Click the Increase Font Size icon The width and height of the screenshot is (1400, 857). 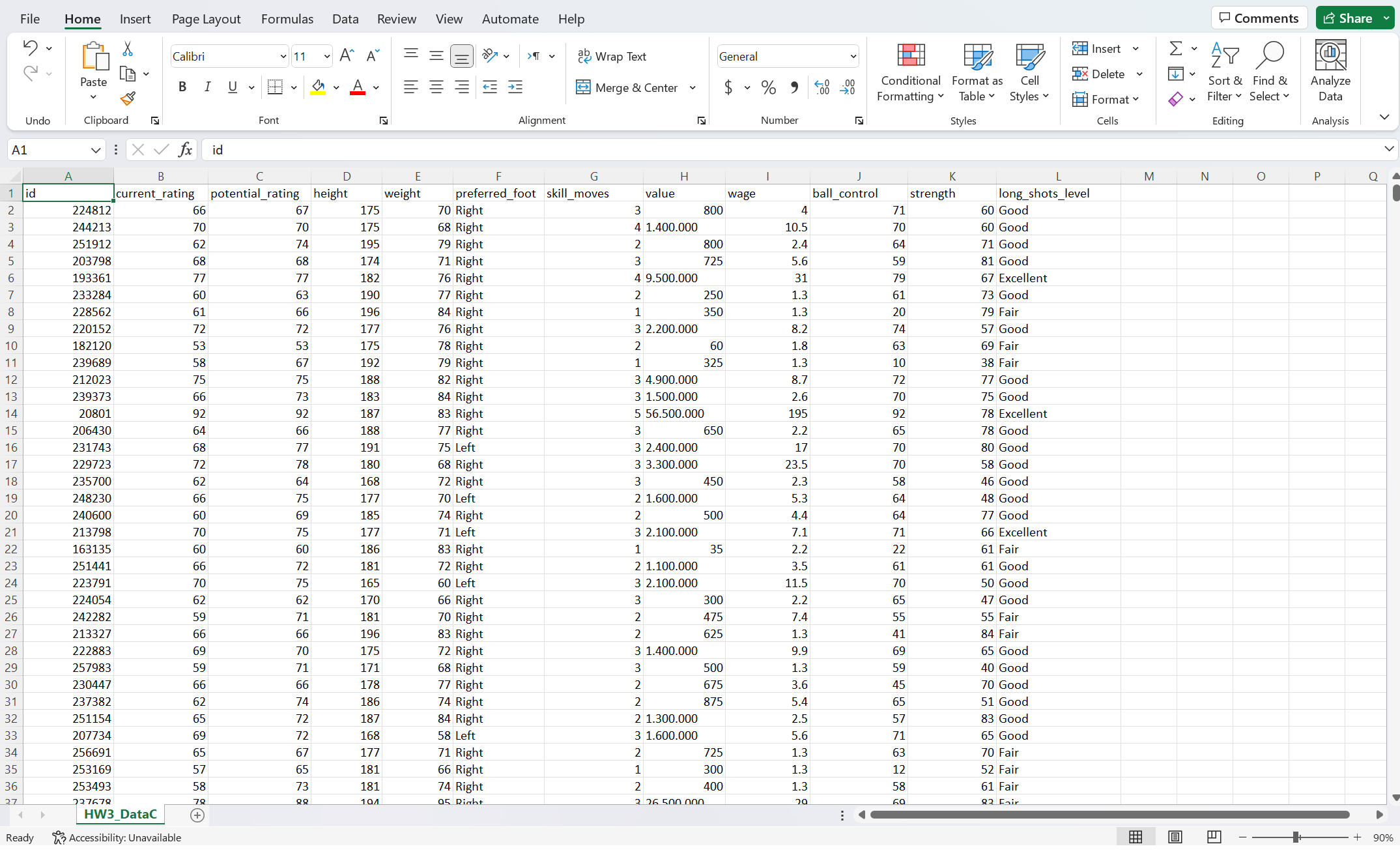coord(347,56)
